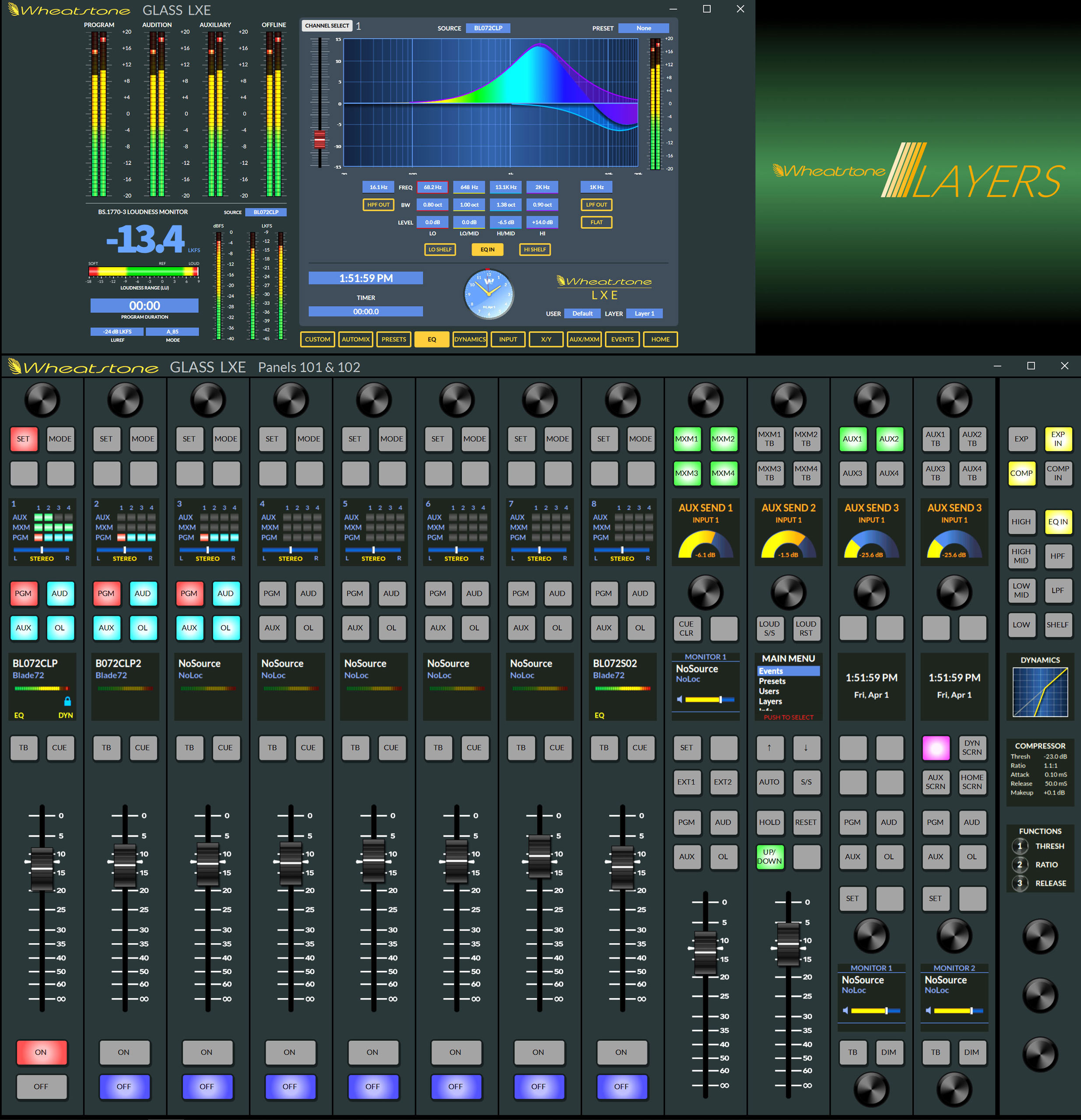Click the Monitor 2 speaker volume icon
This screenshot has height=1120, width=1081.
click(x=928, y=1010)
